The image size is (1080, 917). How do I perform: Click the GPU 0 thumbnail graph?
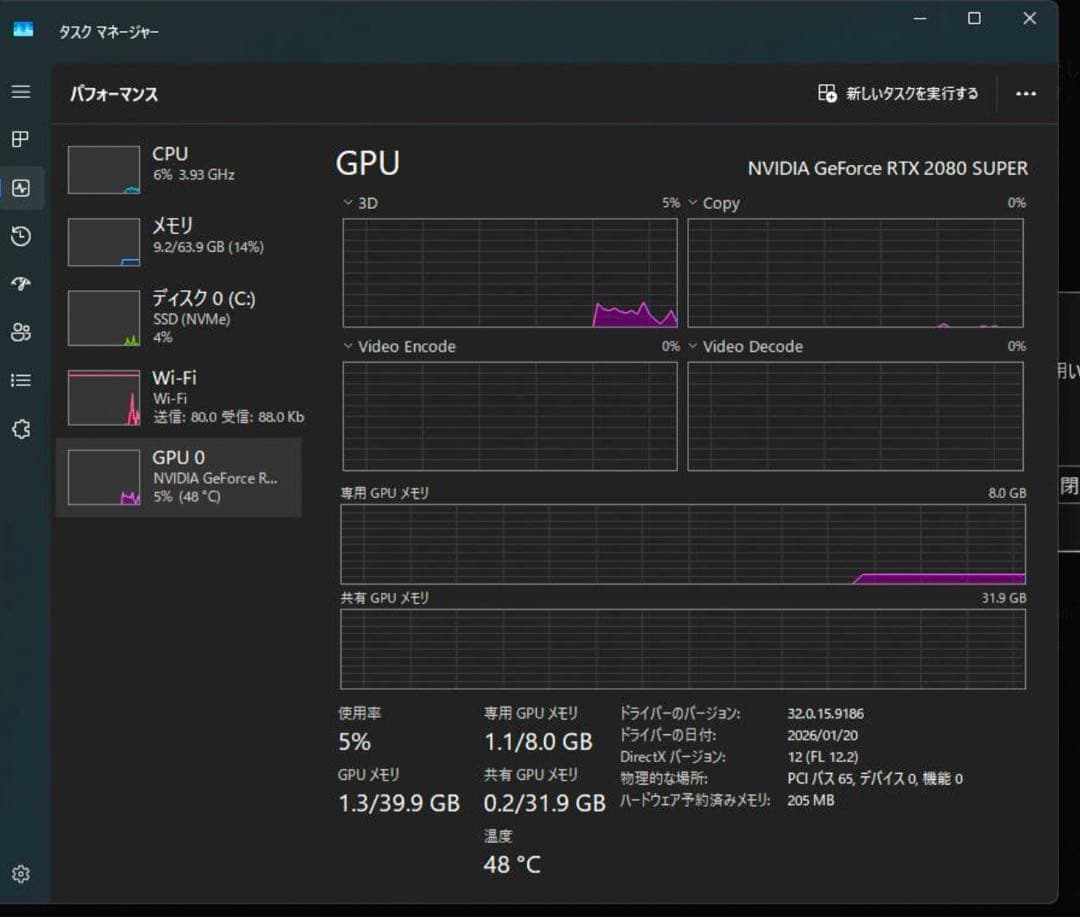[103, 476]
